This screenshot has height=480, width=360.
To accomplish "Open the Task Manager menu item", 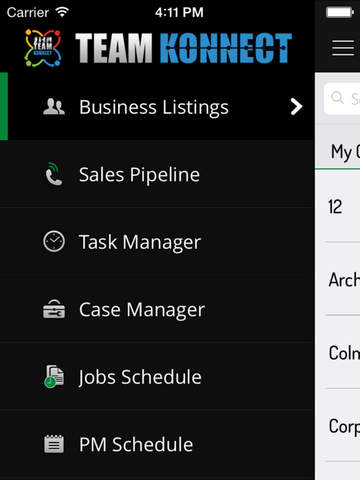I will coord(157,241).
